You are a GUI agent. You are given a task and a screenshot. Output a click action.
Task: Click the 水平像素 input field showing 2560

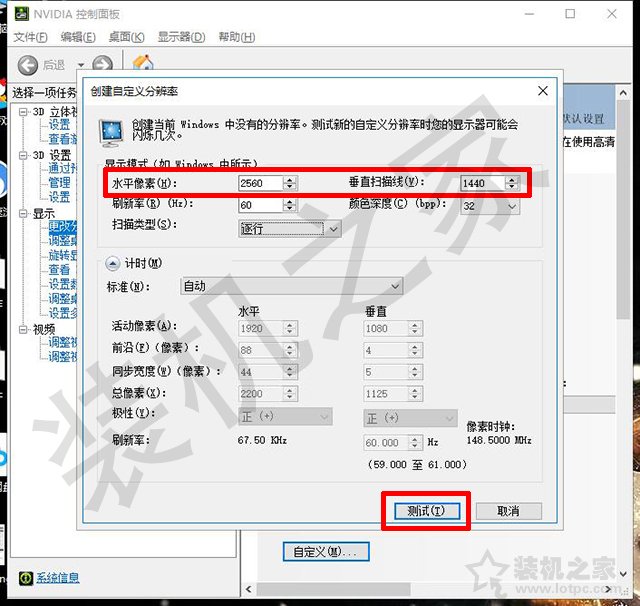click(260, 183)
